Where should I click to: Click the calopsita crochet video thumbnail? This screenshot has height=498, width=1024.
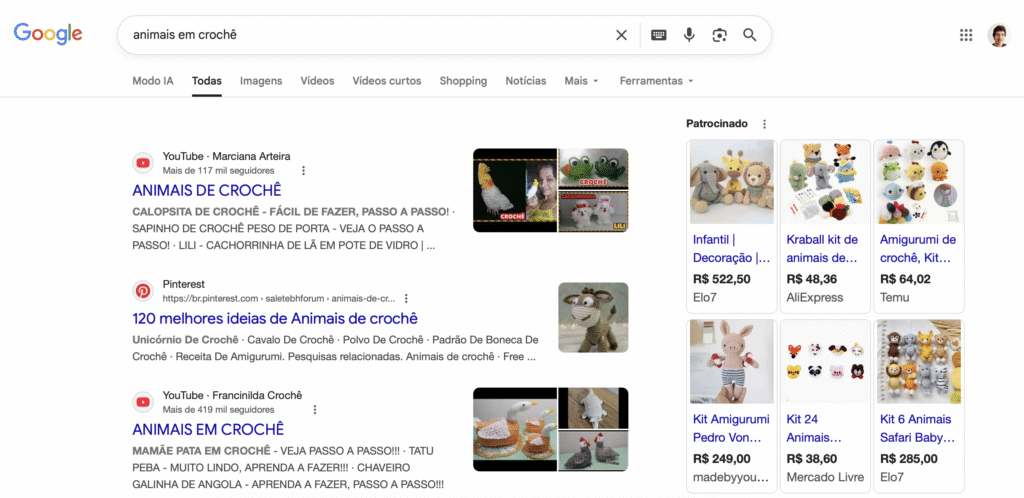click(515, 190)
